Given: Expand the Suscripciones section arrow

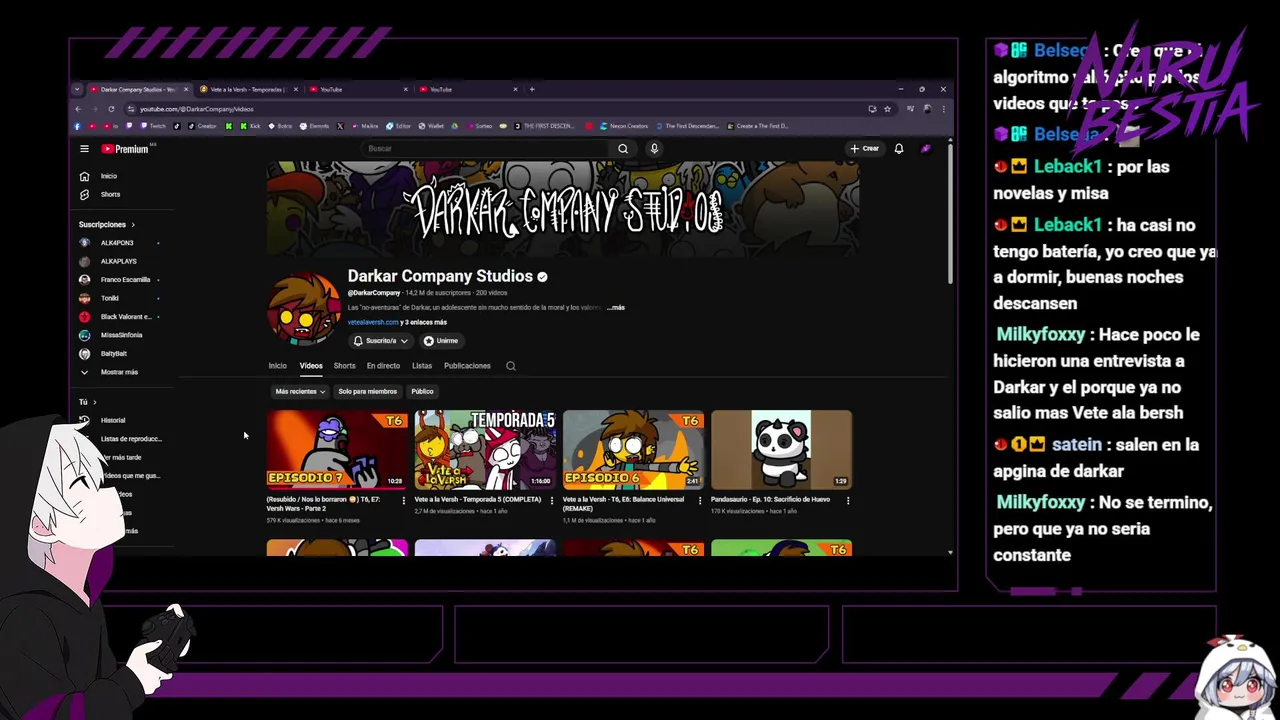Looking at the screenshot, I should (132, 225).
